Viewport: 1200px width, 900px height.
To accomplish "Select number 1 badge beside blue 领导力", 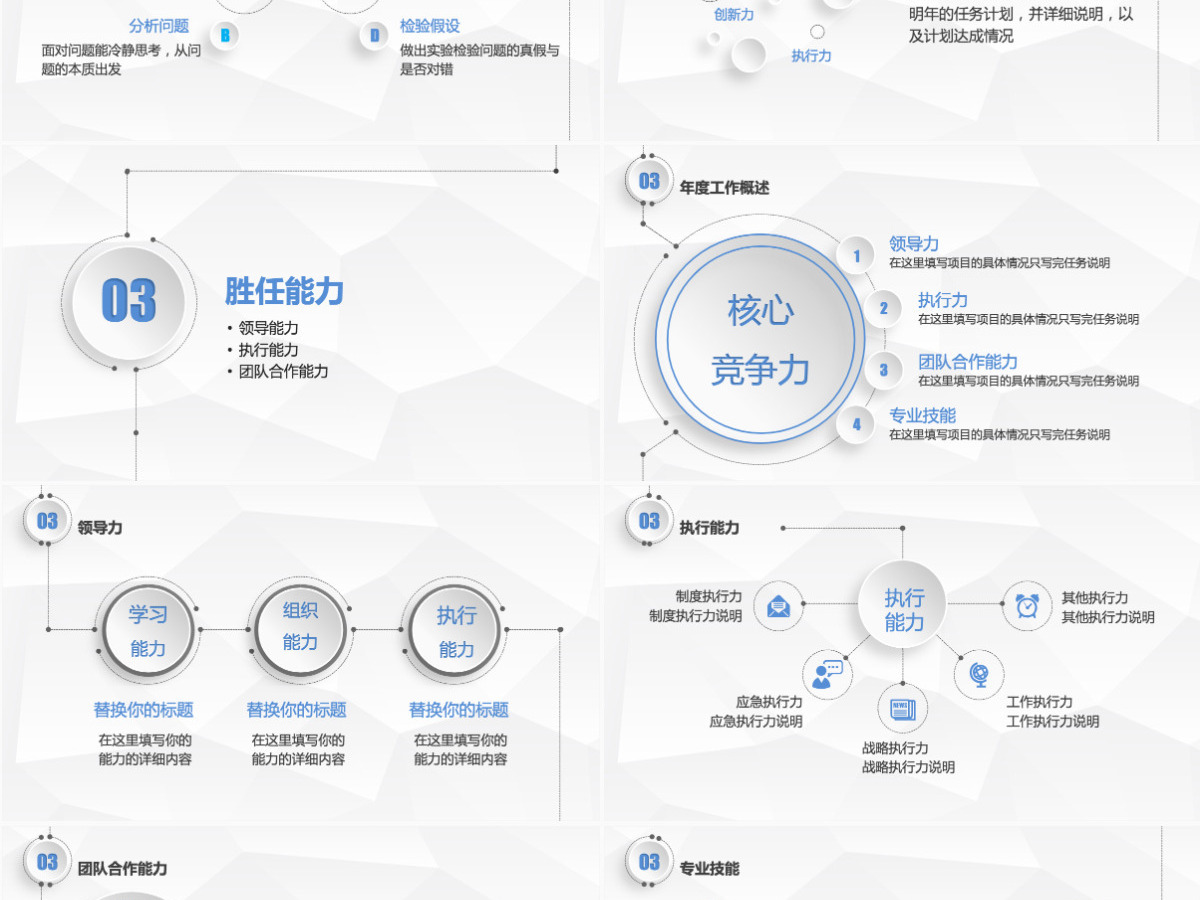I will click(856, 256).
